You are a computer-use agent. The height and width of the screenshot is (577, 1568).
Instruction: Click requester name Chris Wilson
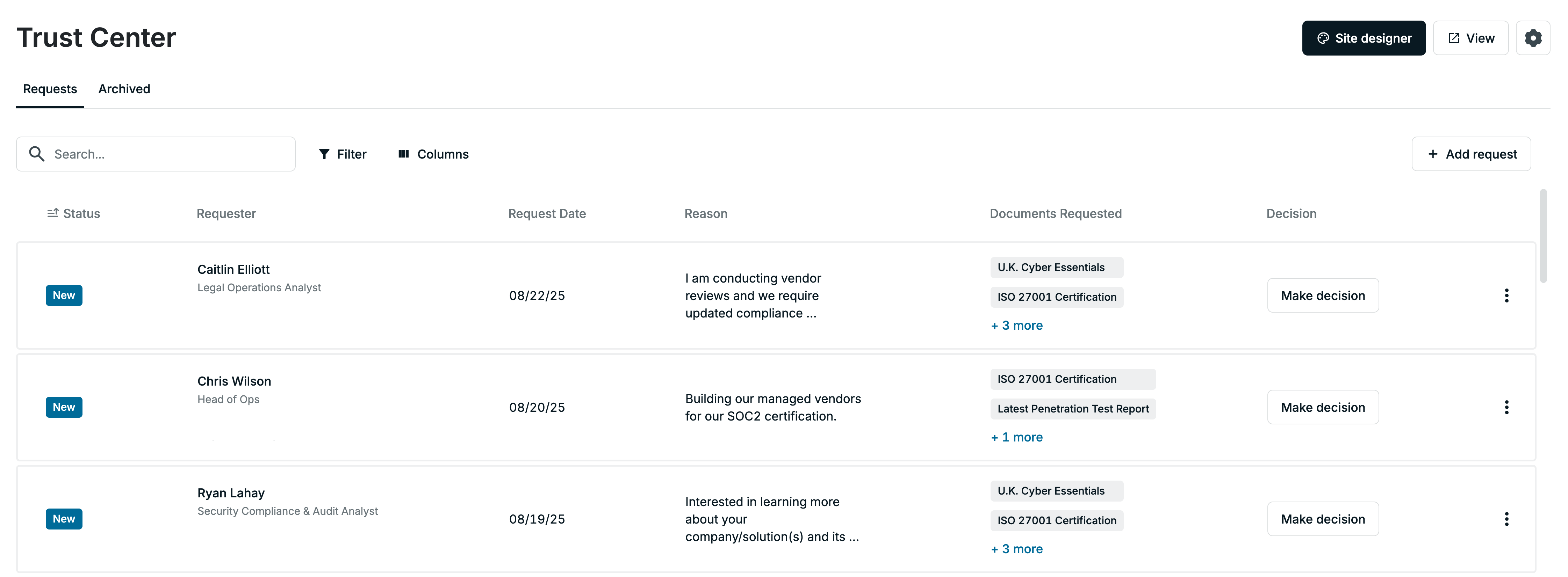click(x=234, y=381)
